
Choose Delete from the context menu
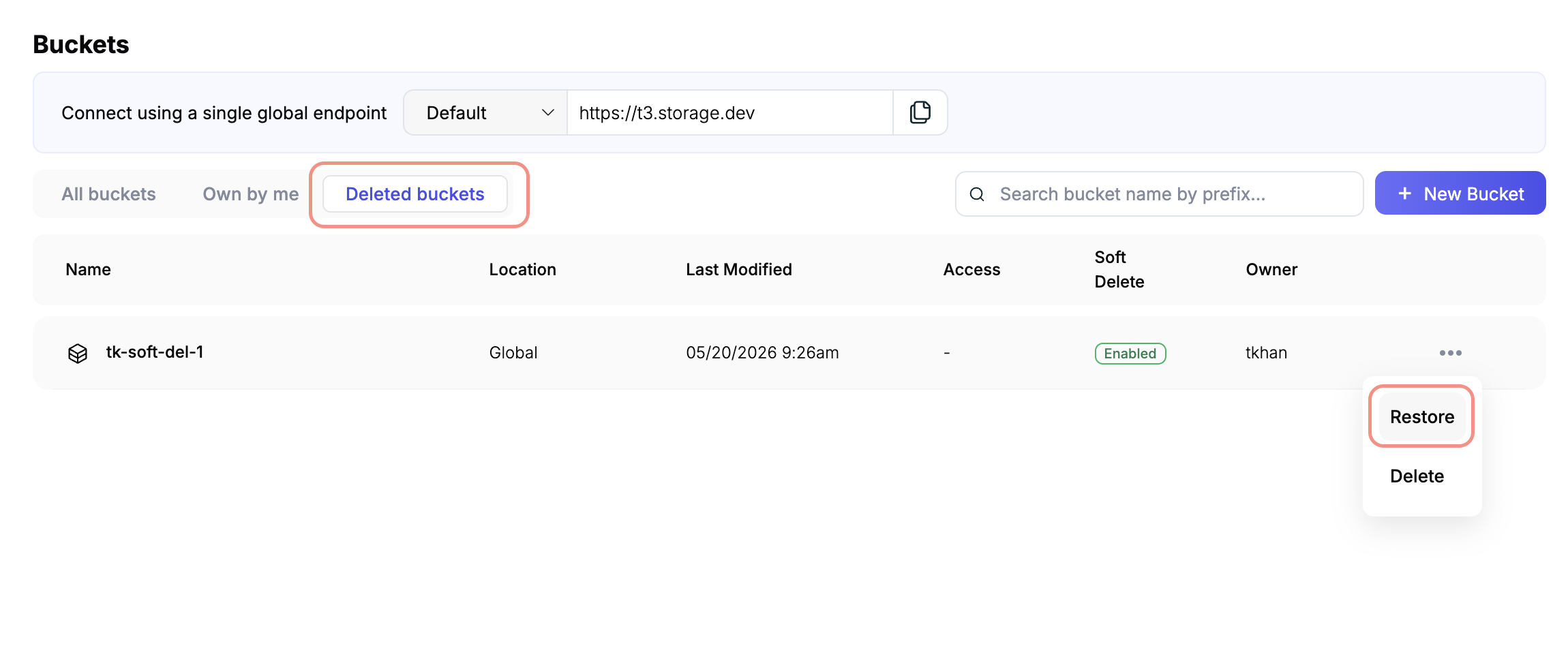[1417, 476]
